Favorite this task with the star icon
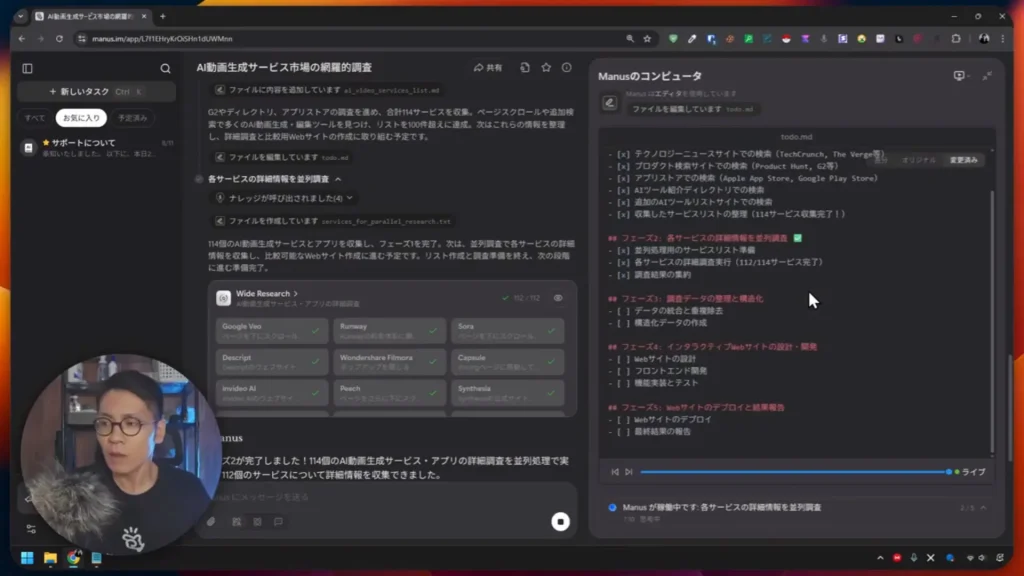 [546, 67]
